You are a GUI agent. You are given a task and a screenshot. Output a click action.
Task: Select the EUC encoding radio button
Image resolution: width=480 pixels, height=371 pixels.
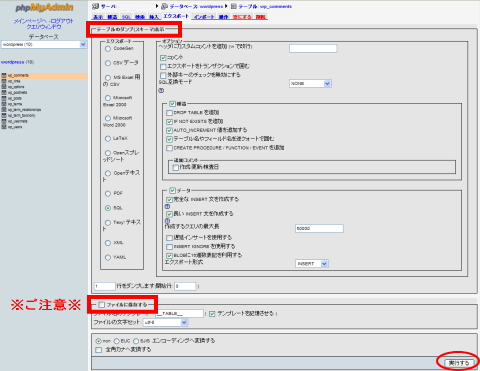pos(117,341)
